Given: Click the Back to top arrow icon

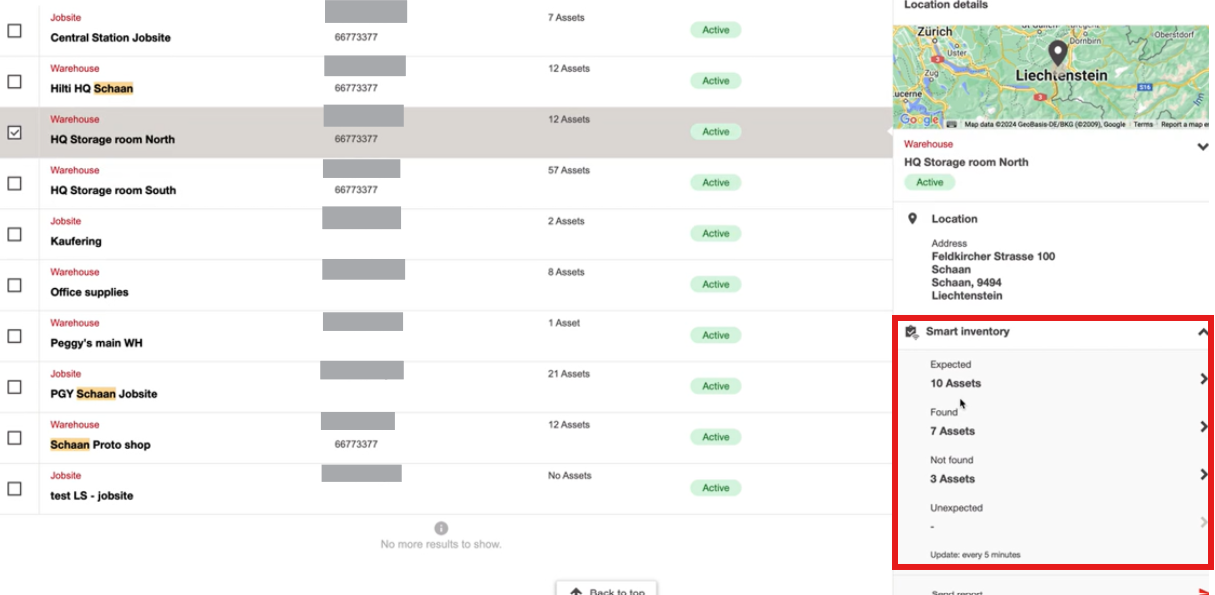Looking at the screenshot, I should pyautogui.click(x=576, y=592).
